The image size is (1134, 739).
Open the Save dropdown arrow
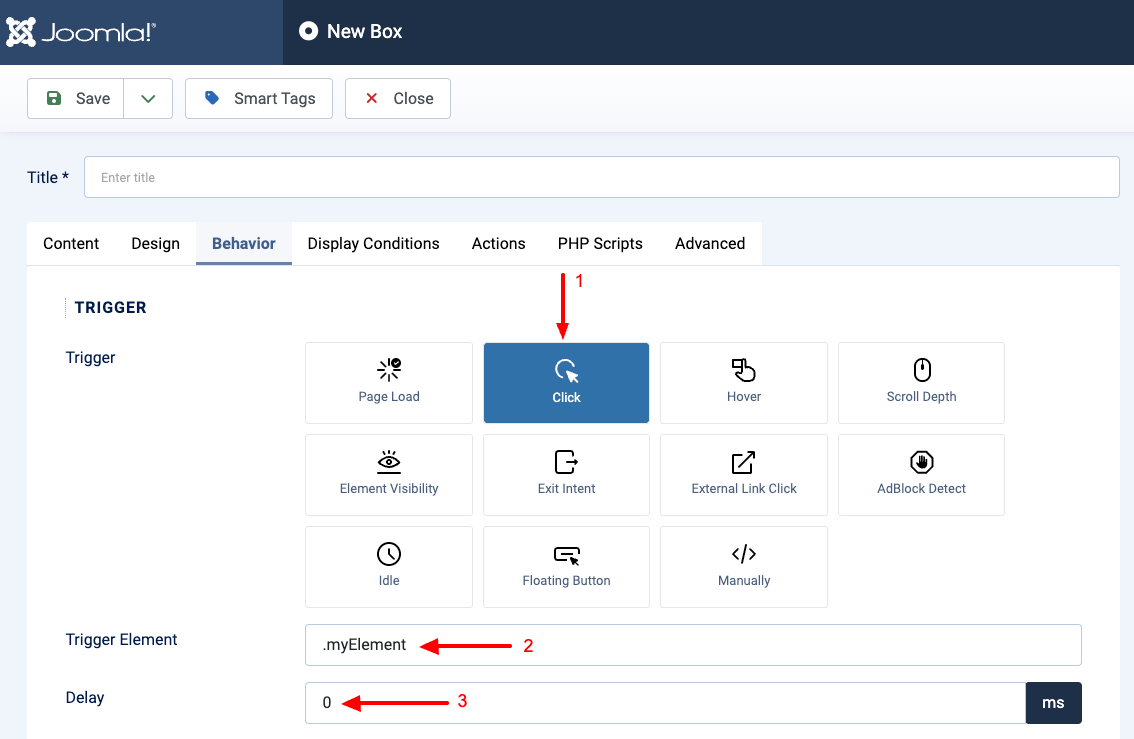point(148,98)
